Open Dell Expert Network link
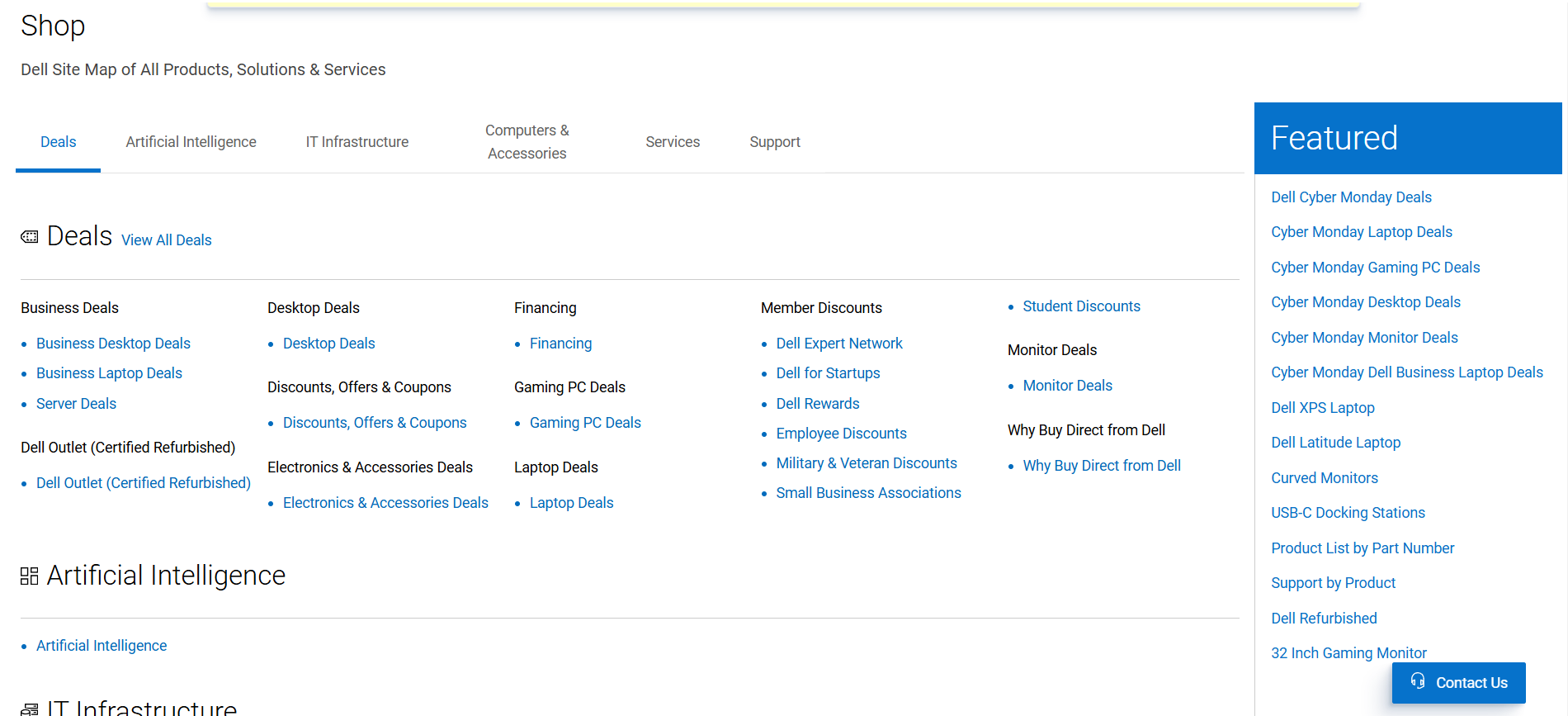 (839, 344)
